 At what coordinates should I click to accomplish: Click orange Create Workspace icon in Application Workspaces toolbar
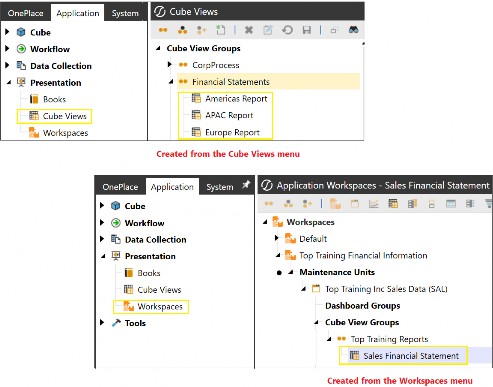click(335, 204)
